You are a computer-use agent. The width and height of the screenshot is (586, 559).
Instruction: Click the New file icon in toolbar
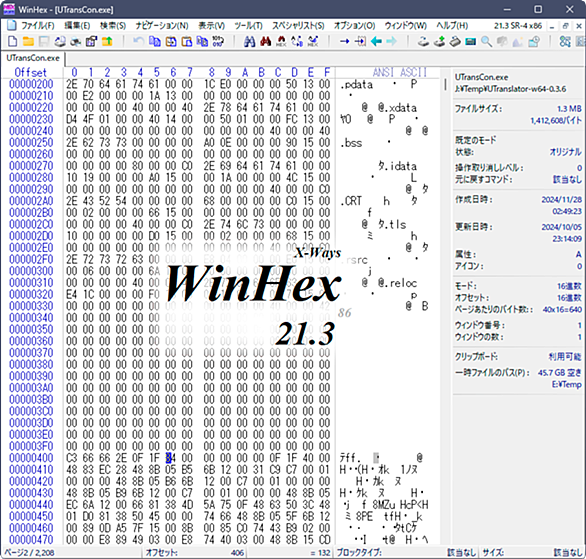pos(12,41)
